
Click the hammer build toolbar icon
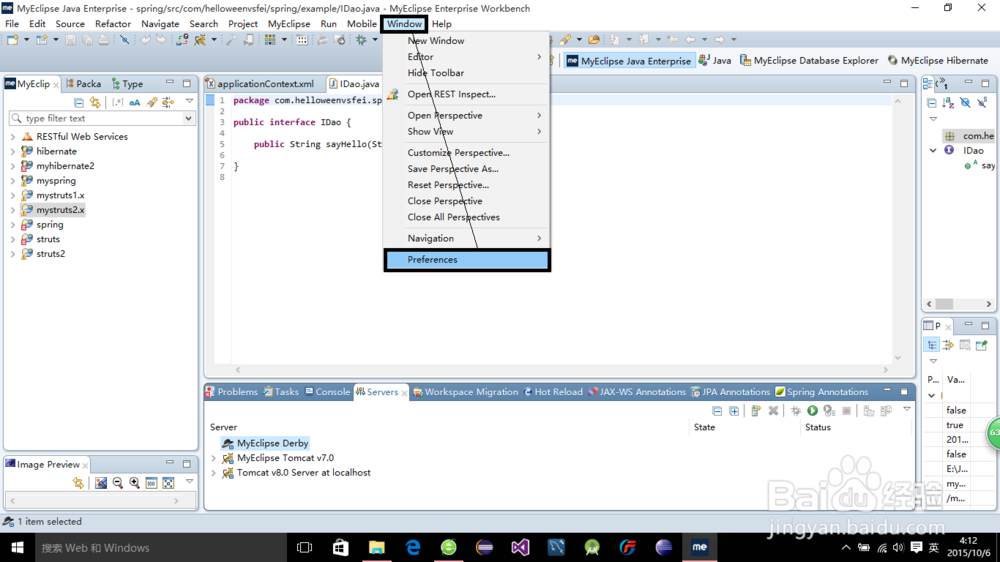[230, 40]
